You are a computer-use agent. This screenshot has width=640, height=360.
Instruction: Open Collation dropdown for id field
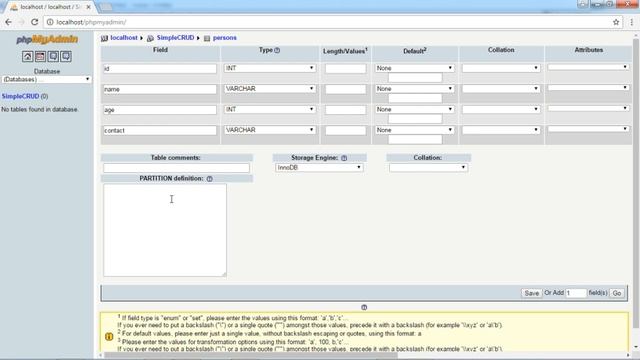click(501, 68)
